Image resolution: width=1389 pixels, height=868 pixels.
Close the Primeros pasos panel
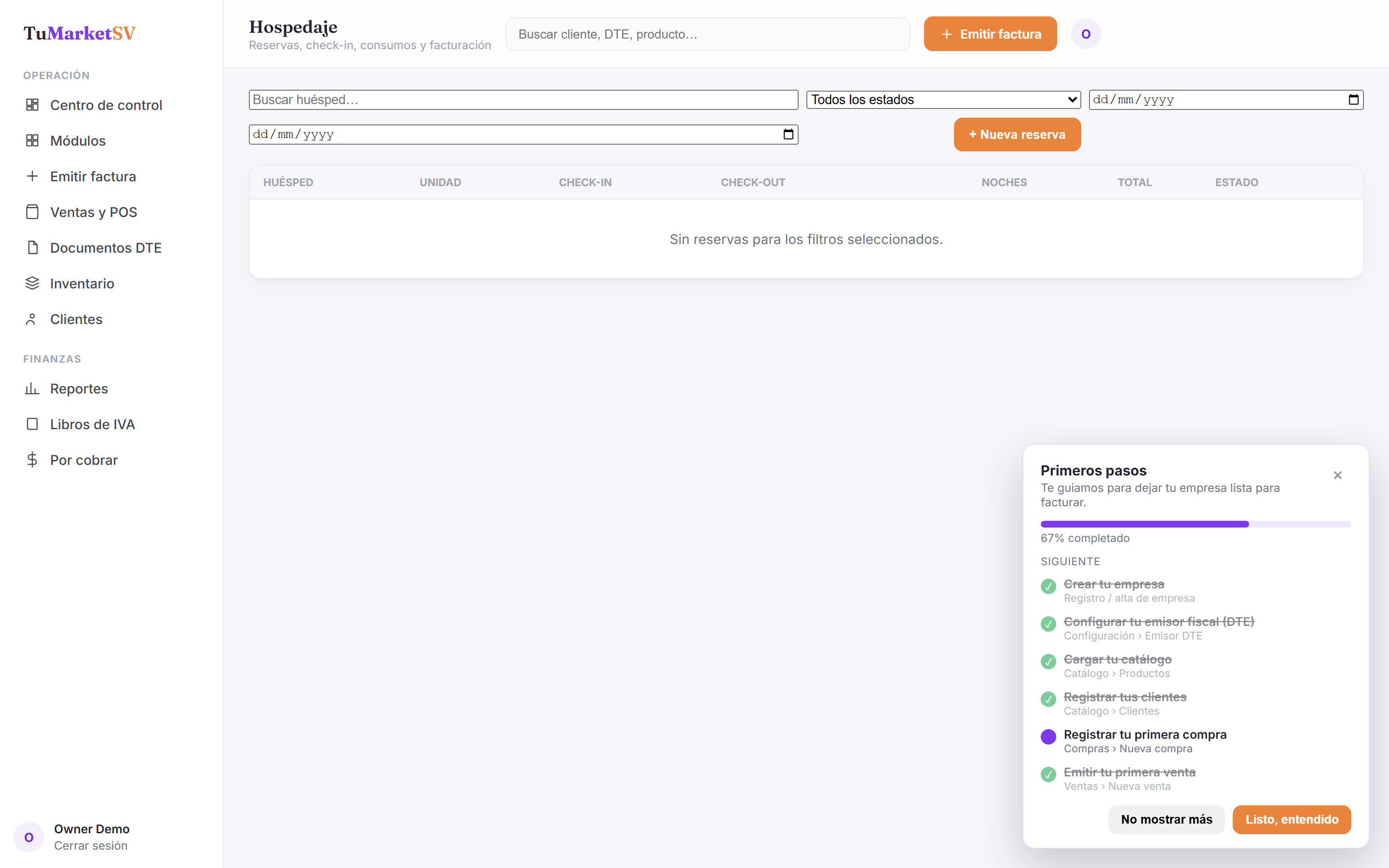[x=1337, y=475]
